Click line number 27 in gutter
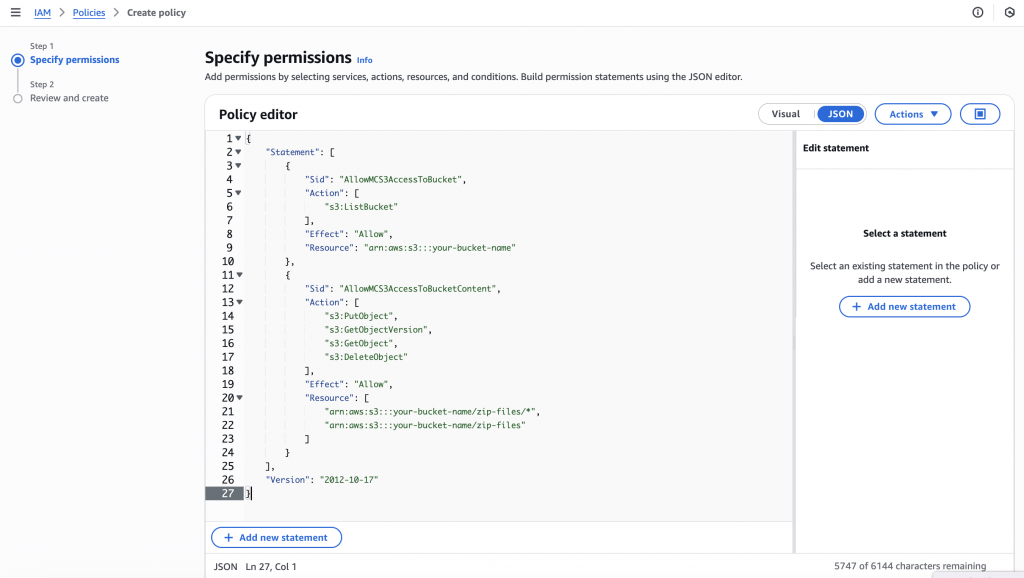Viewport: 1024px width, 578px height. pos(227,494)
